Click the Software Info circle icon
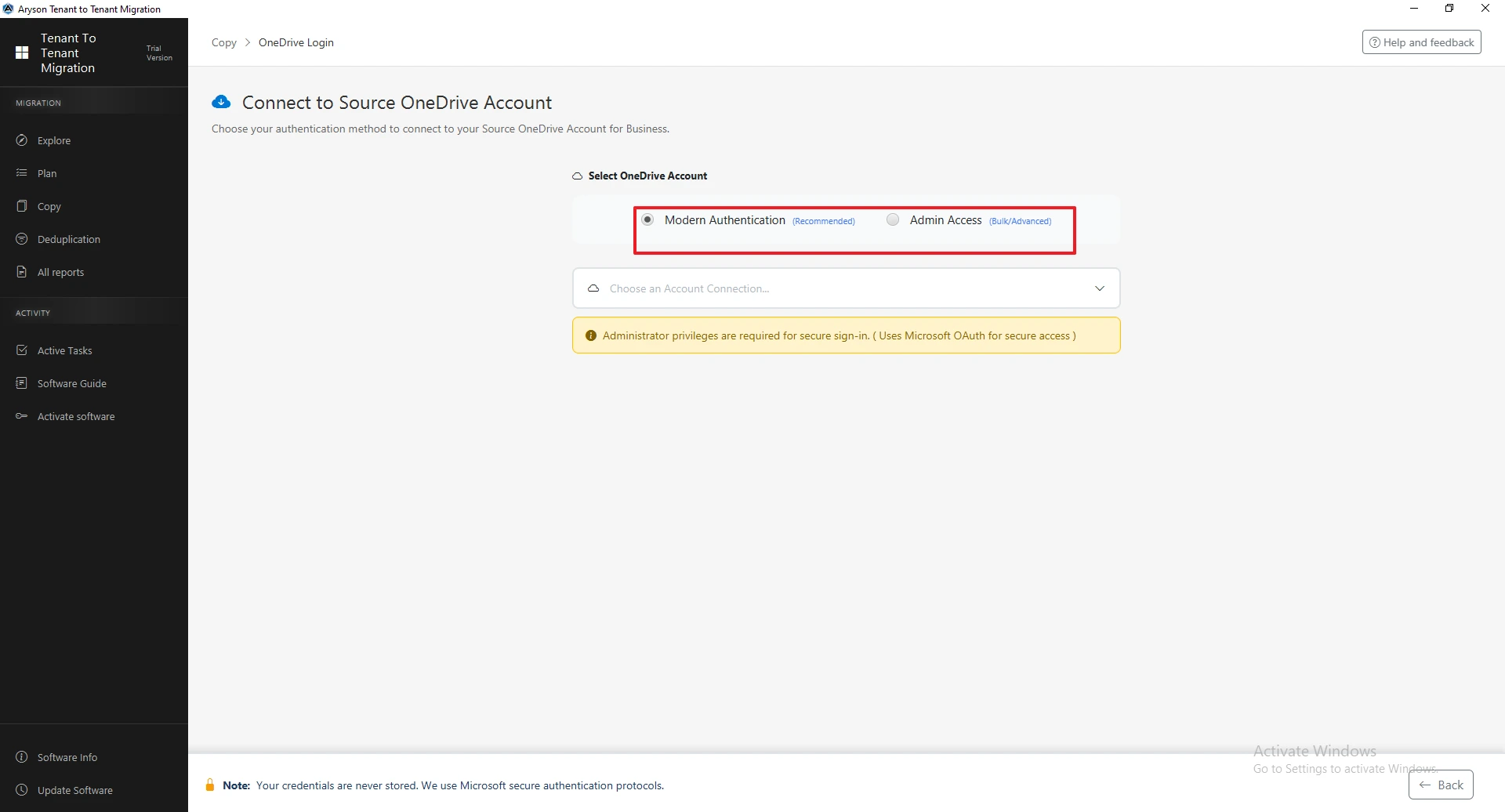Image resolution: width=1505 pixels, height=812 pixels. (x=22, y=757)
